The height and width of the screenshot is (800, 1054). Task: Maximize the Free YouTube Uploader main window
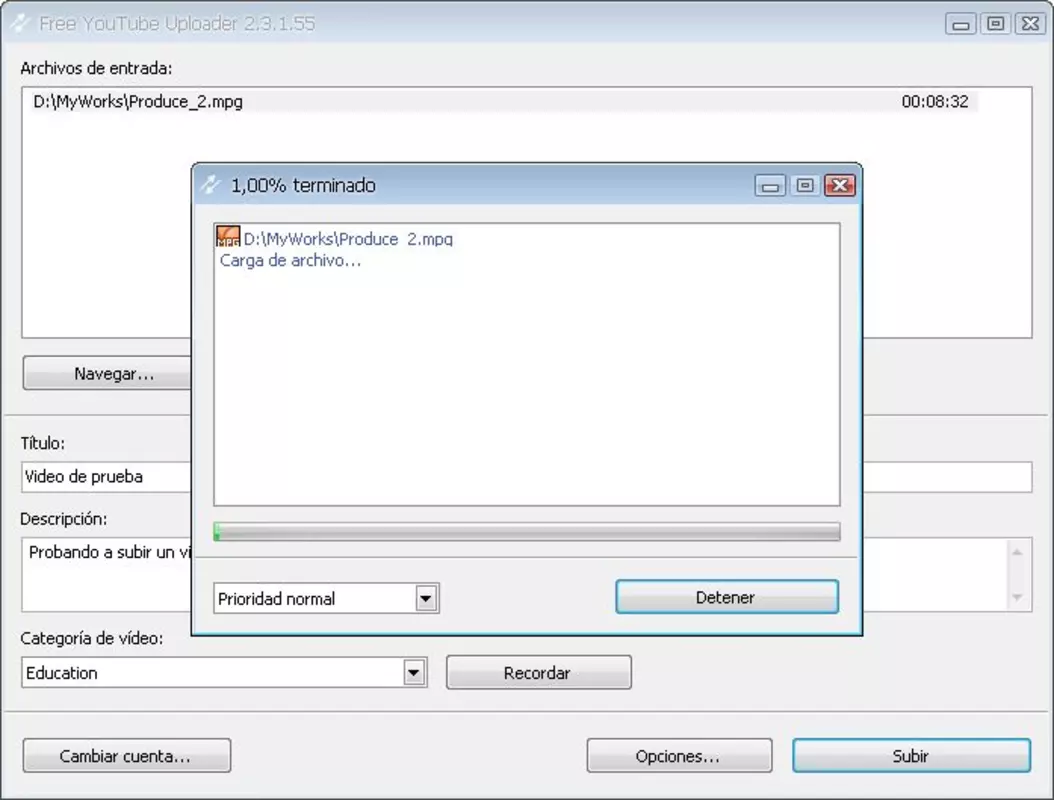996,24
